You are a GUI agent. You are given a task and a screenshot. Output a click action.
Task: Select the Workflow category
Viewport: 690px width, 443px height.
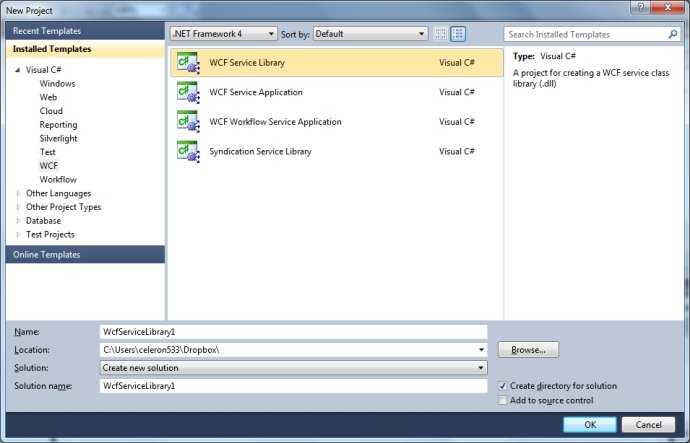pyautogui.click(x=58, y=179)
